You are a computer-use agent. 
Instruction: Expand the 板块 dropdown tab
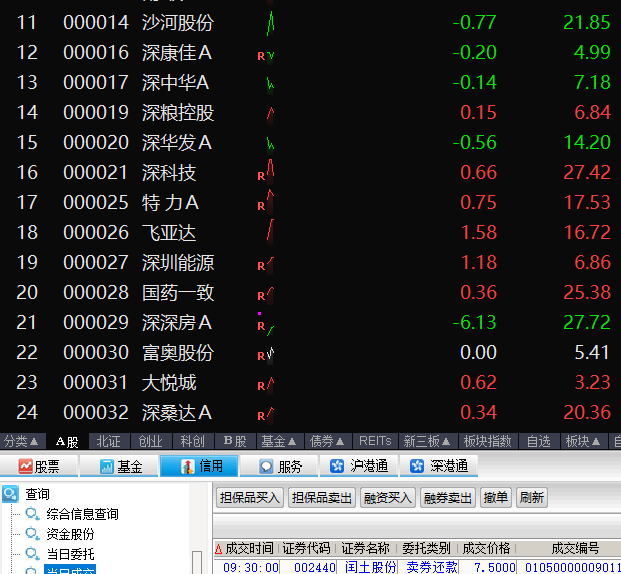[x=583, y=441]
